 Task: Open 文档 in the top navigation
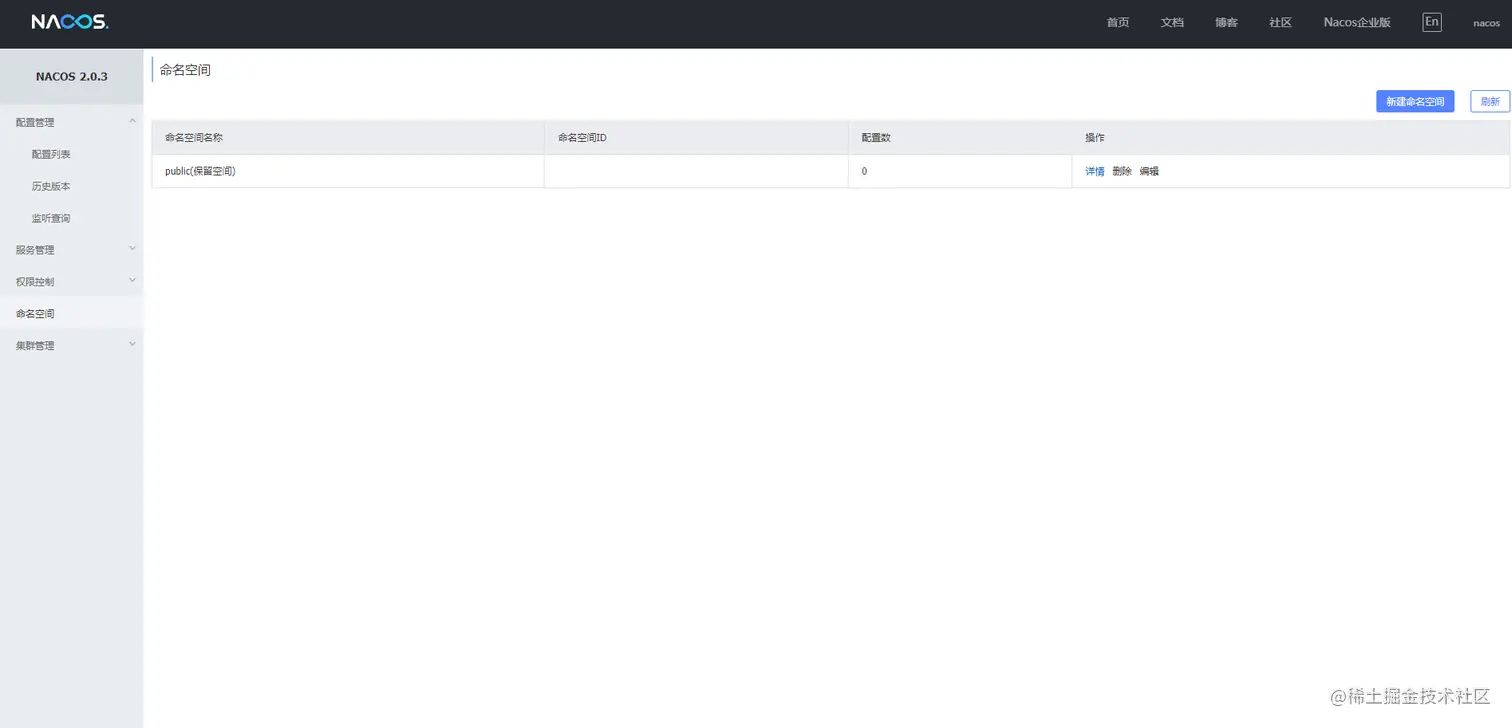1172,22
